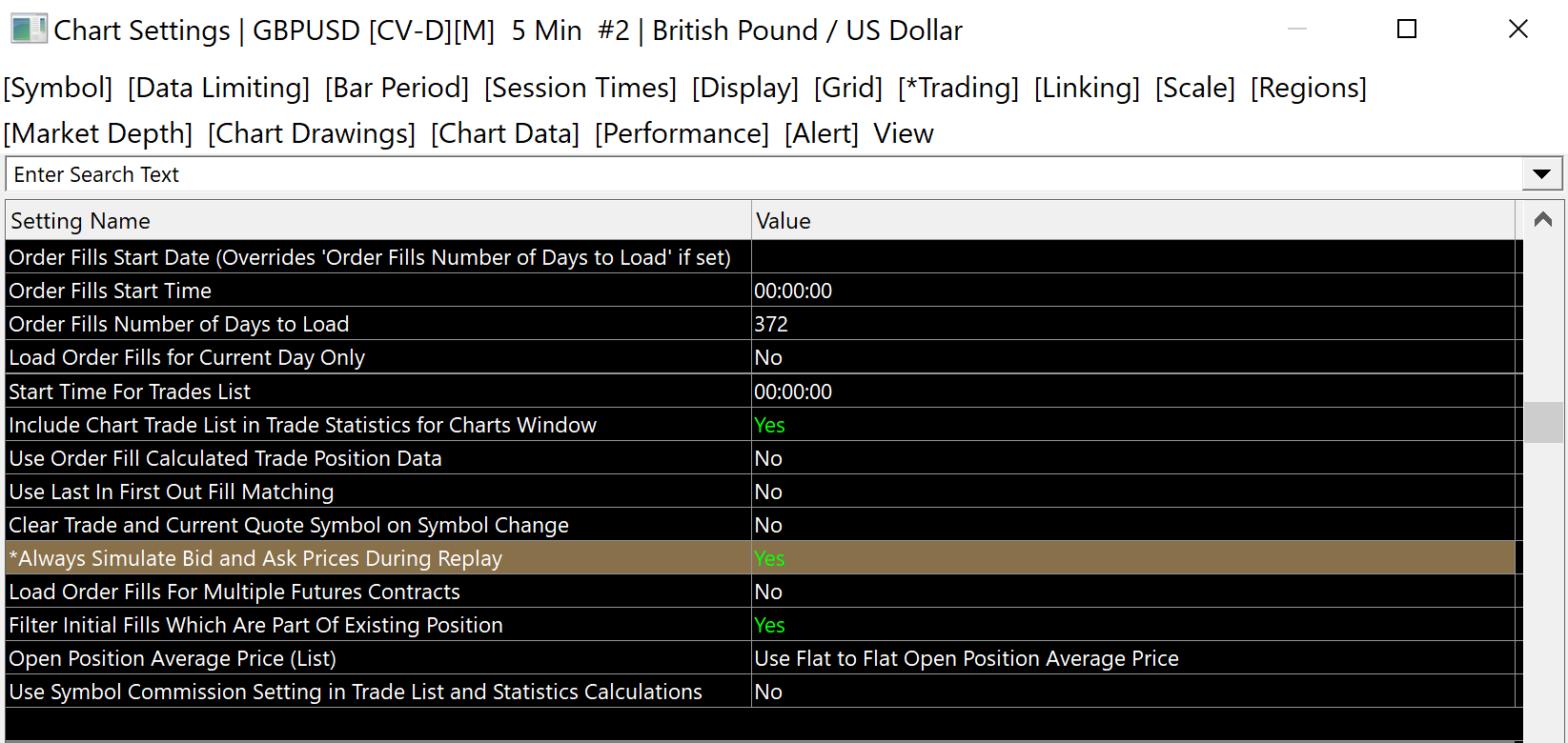This screenshot has height=743, width=1568.
Task: Close the Chart Settings window
Action: 1518,30
